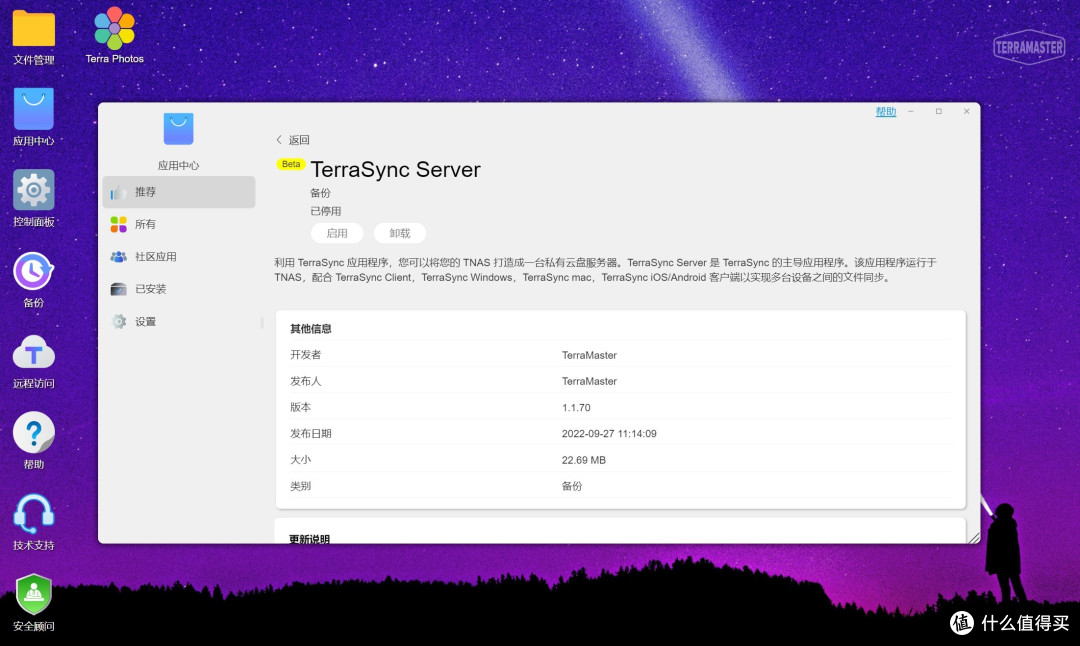Click the sidebar collapse handle beside 设置

click(x=262, y=322)
